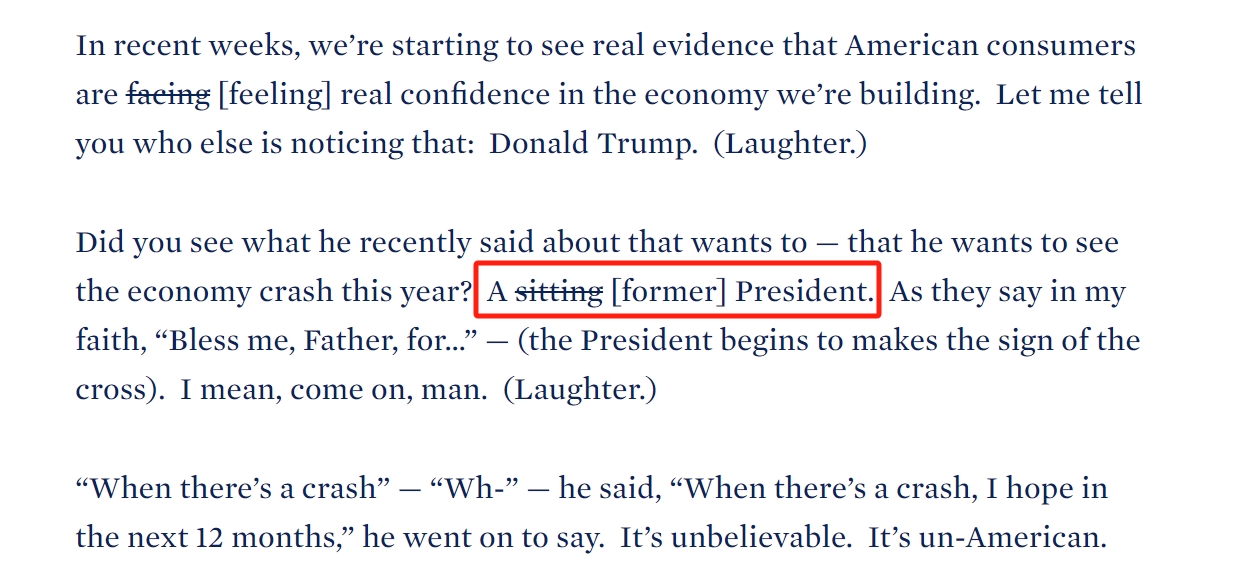Click the quoted fragment "Wh-"

click(474, 489)
